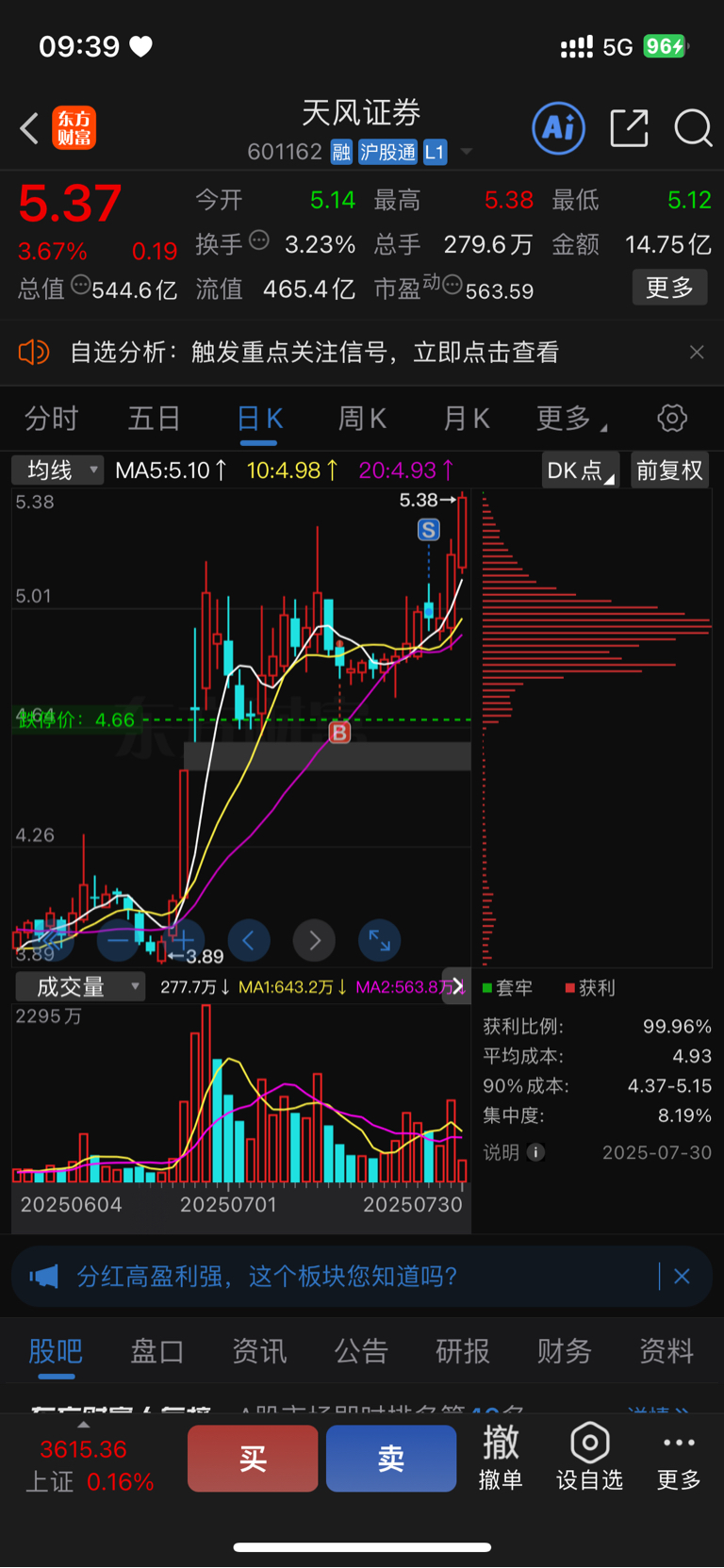The height and width of the screenshot is (1568, 724).
Task: Open the bottom 更多 three-dot menu
Action: (679, 1460)
